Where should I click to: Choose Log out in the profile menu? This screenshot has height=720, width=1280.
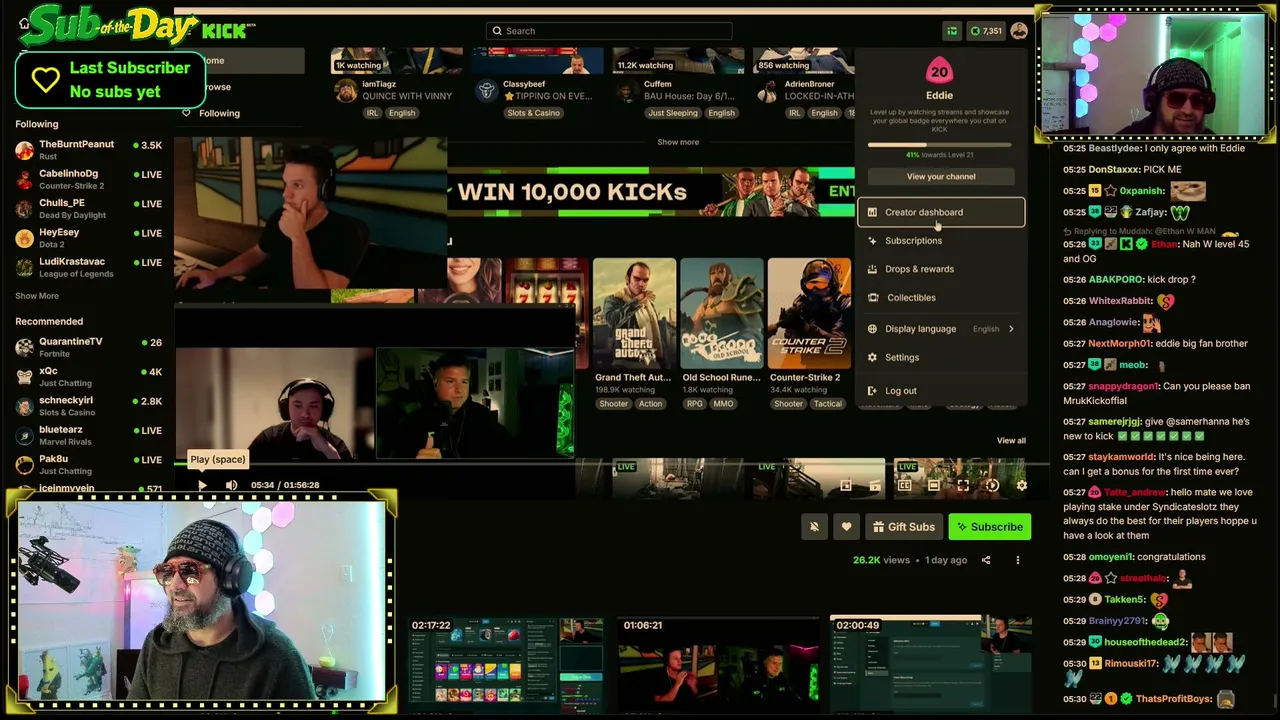[941, 391]
